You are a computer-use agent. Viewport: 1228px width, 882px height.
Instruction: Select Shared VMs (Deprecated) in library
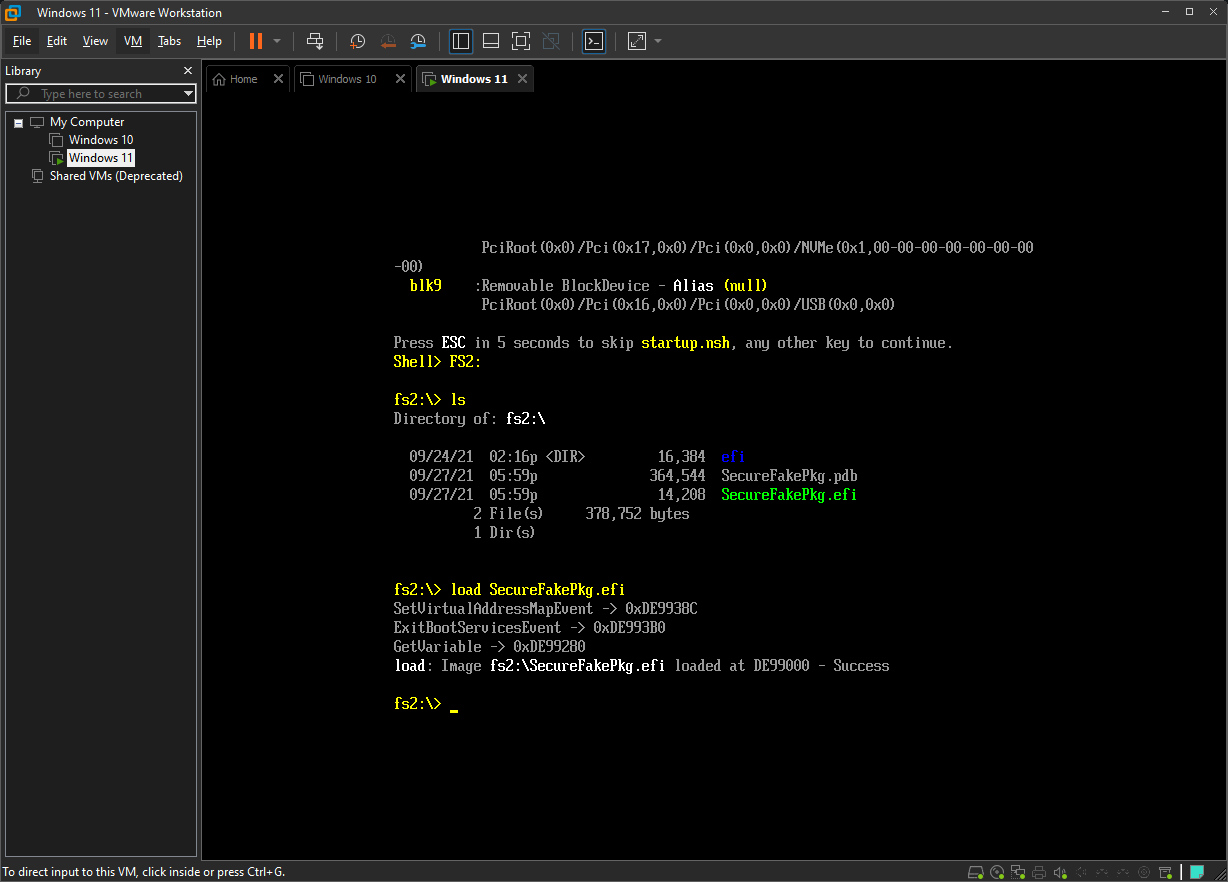116,176
